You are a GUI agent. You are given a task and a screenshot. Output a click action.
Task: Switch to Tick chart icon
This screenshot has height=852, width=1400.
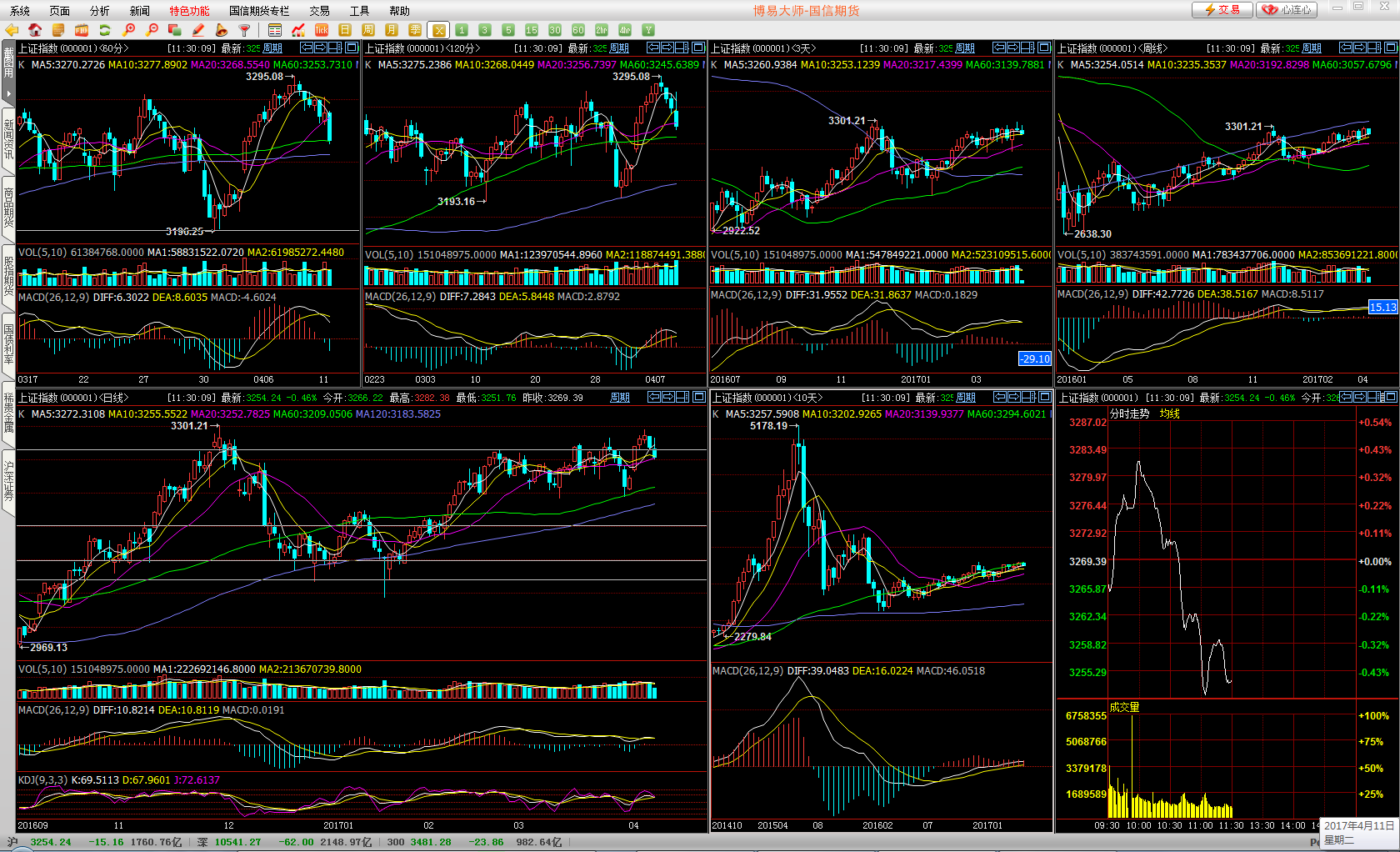322,30
